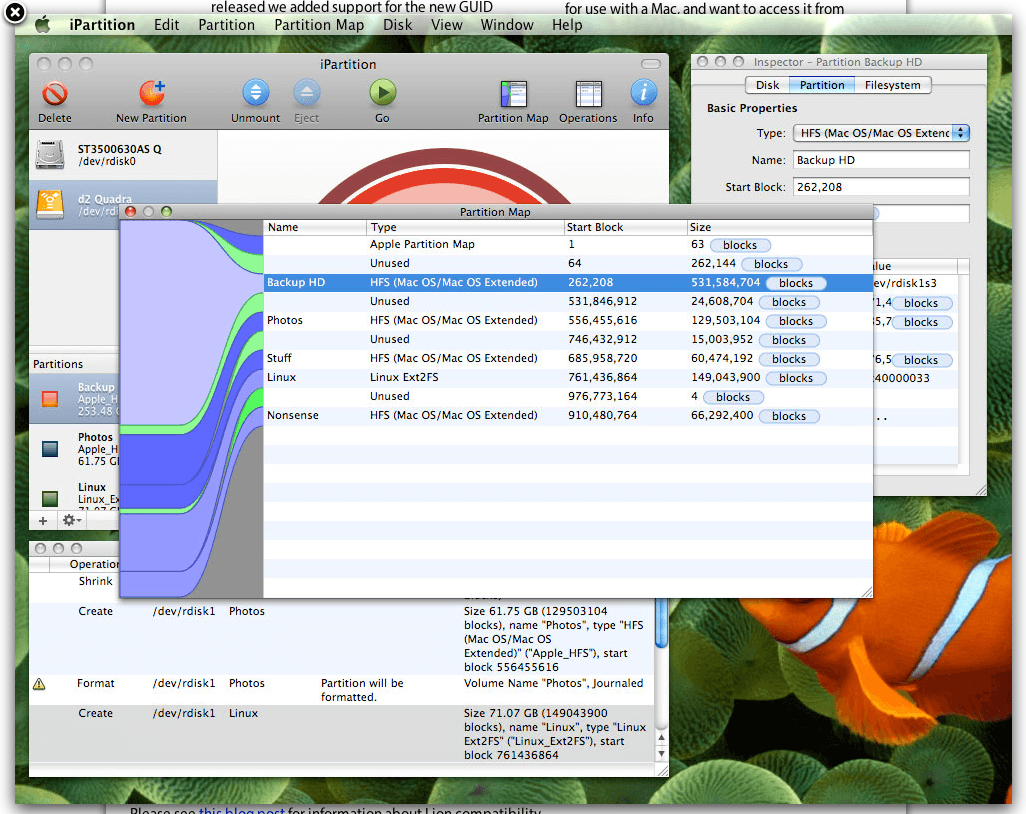Image resolution: width=1026 pixels, height=814 pixels.
Task: Open the Partition Map toolbar icon
Action: click(x=513, y=94)
